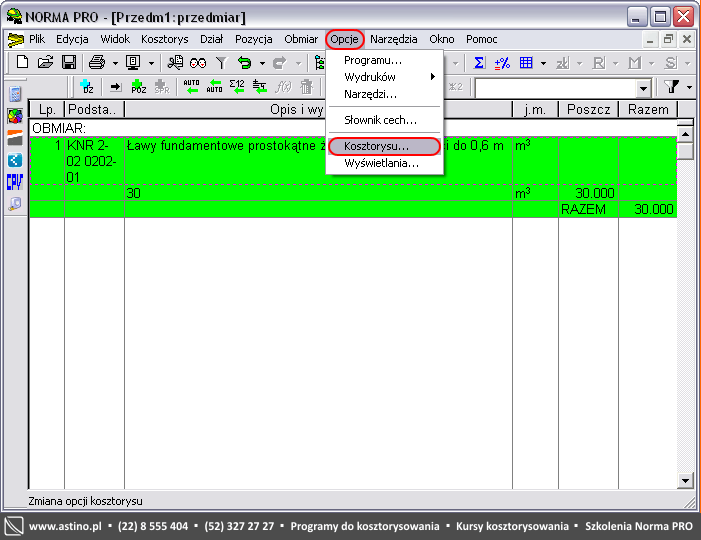The image size is (701, 540).
Task: Expand the zł dropdown arrow
Action: 579,63
